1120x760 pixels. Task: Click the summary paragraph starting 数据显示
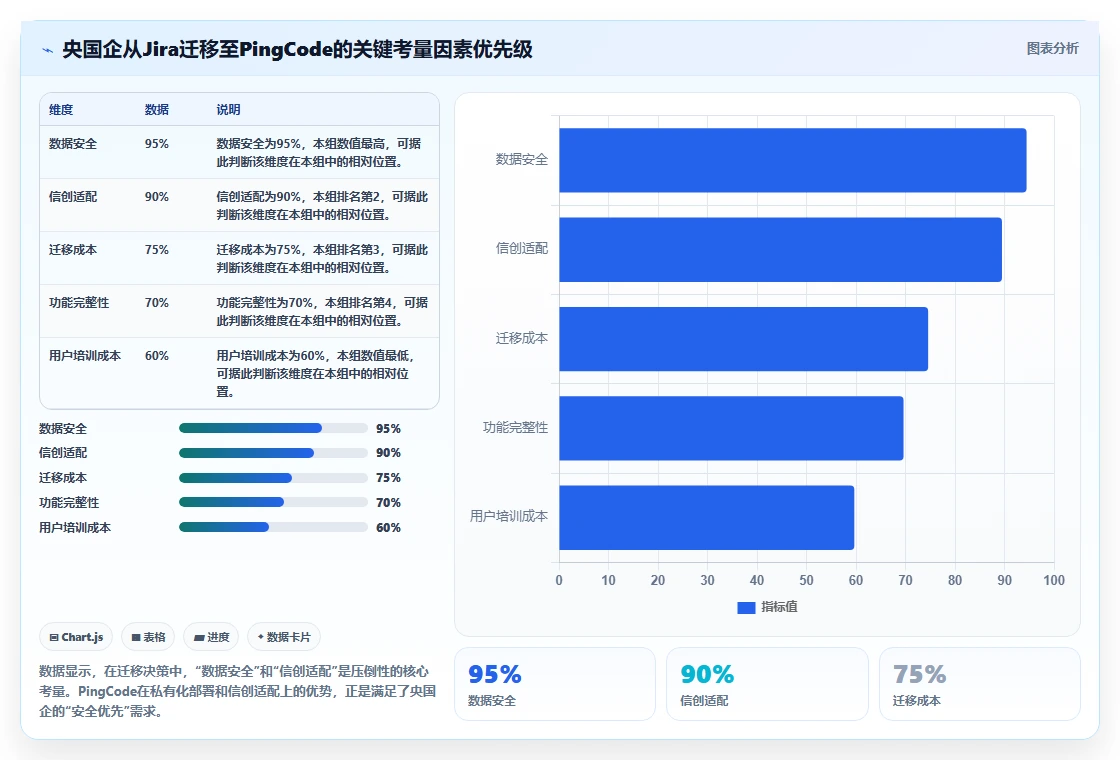click(x=237, y=691)
